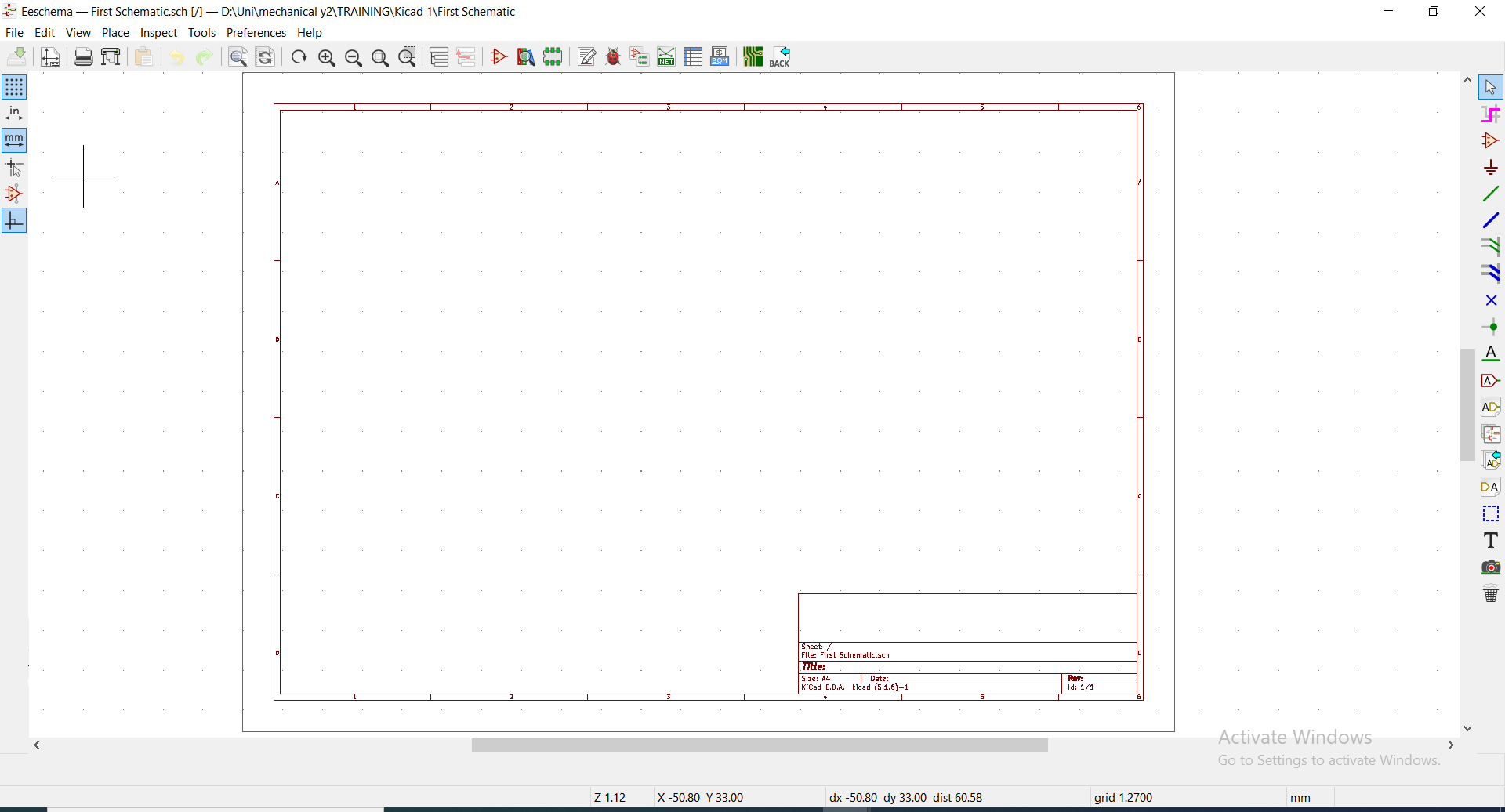Zoom to fit the schematic page

pyautogui.click(x=381, y=56)
